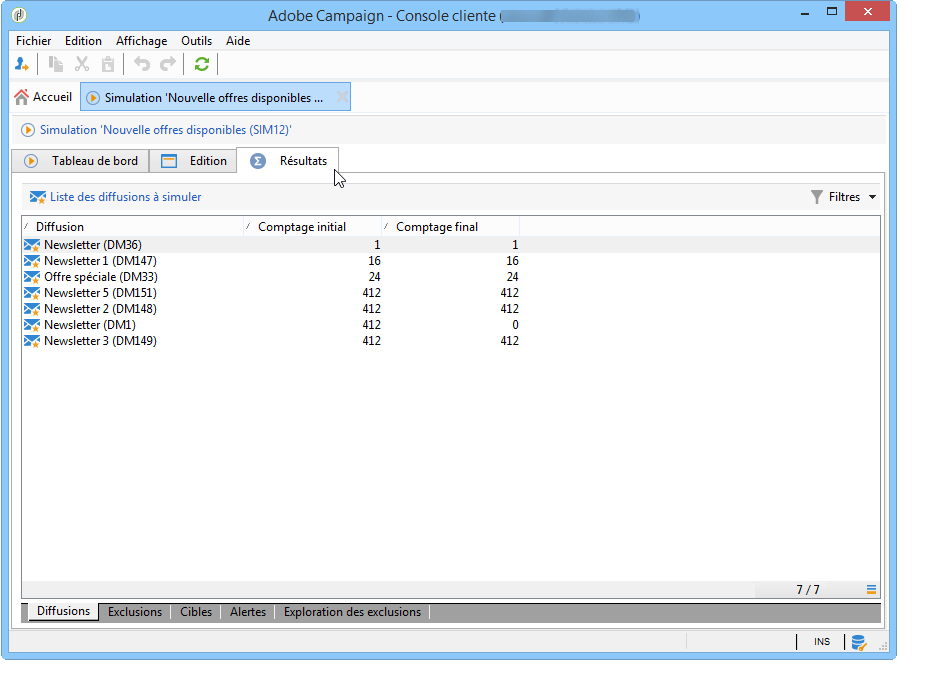Select the Newsletter 5 (DM151) row text
The image size is (930, 692).
click(100, 293)
